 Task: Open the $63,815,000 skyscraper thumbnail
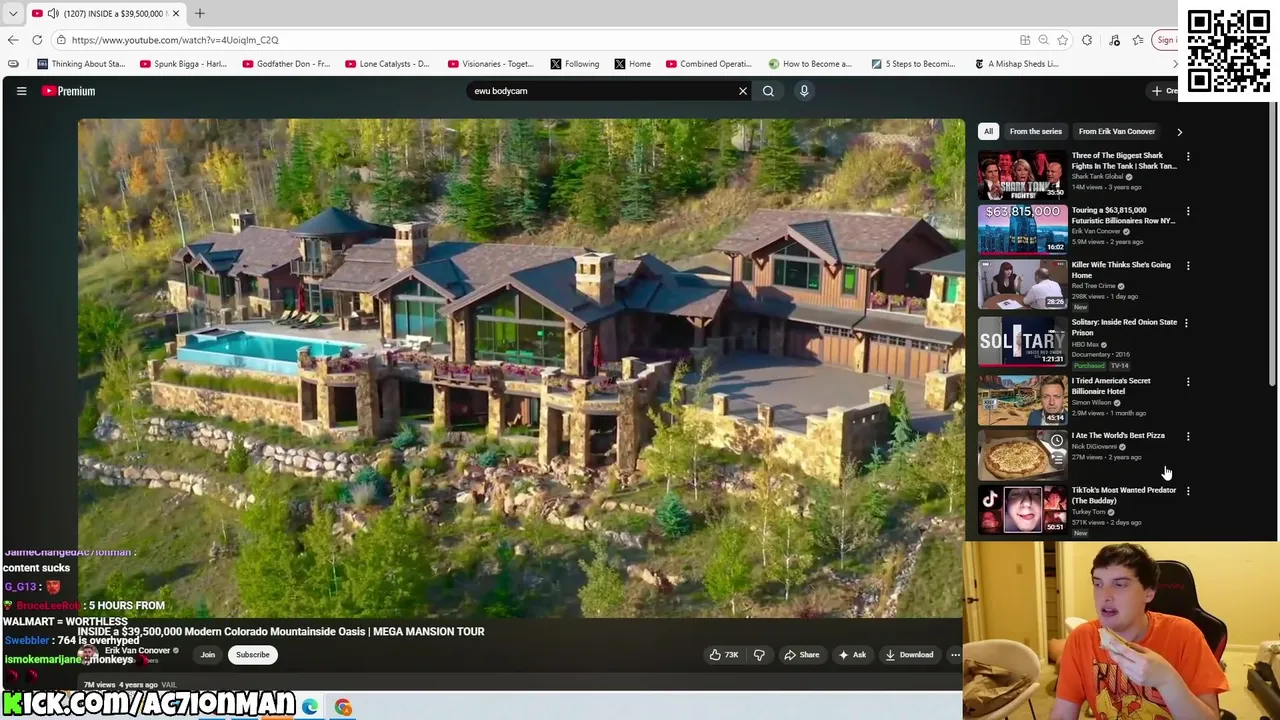coord(1022,229)
